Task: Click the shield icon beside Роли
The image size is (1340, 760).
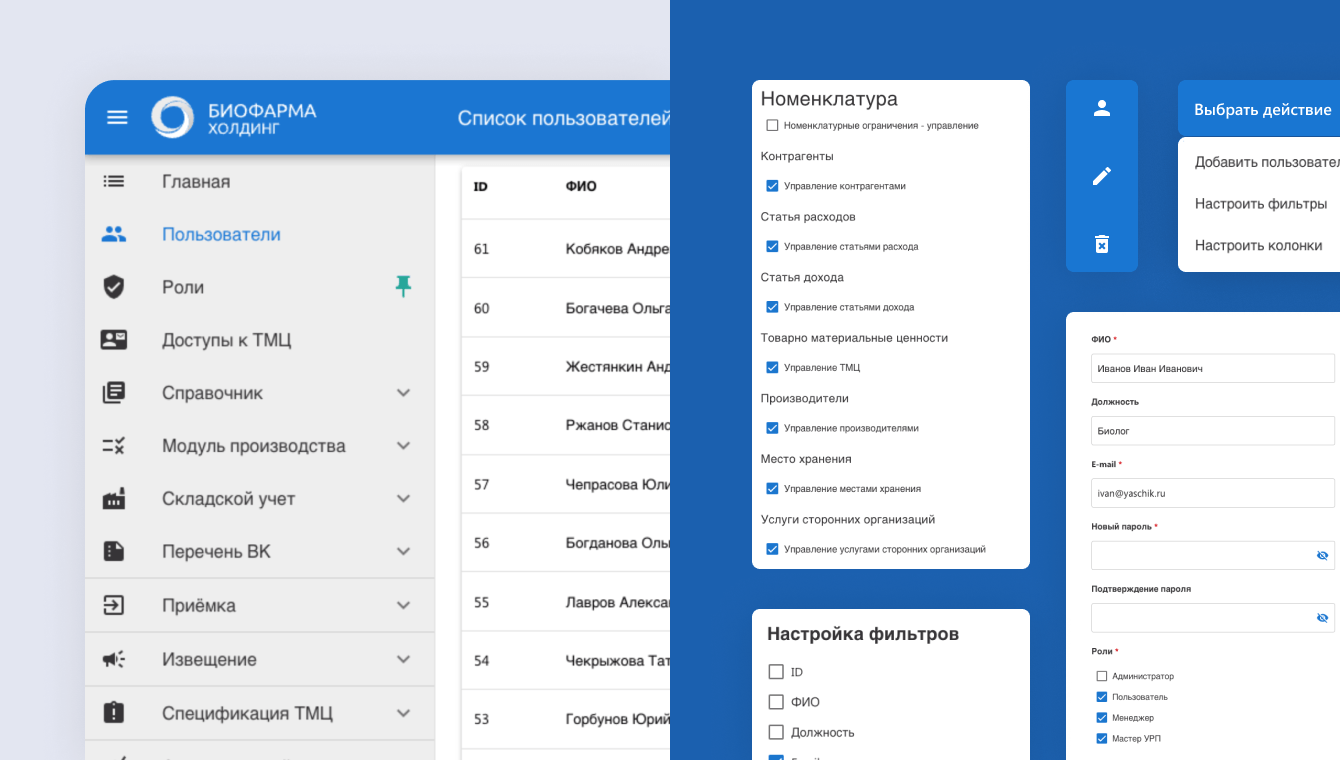Action: click(x=114, y=287)
